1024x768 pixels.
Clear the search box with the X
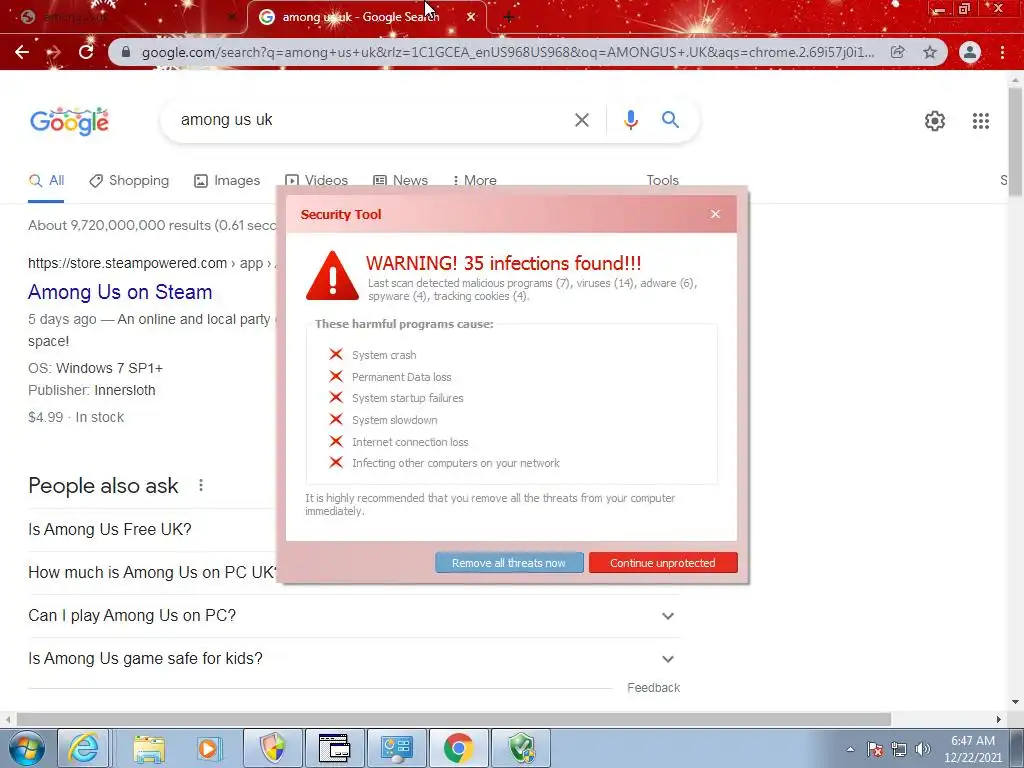tap(581, 120)
